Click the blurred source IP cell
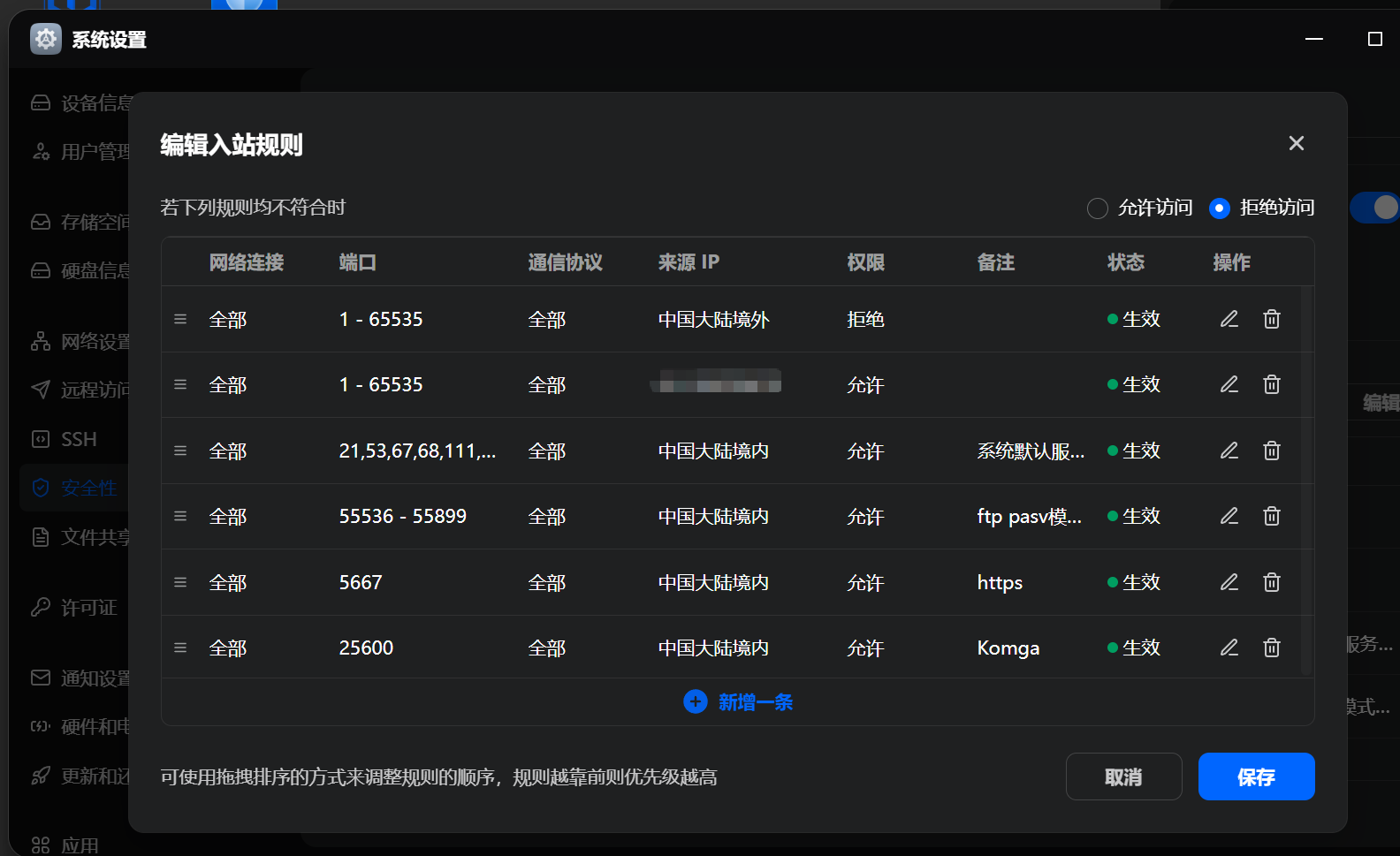 [715, 381]
